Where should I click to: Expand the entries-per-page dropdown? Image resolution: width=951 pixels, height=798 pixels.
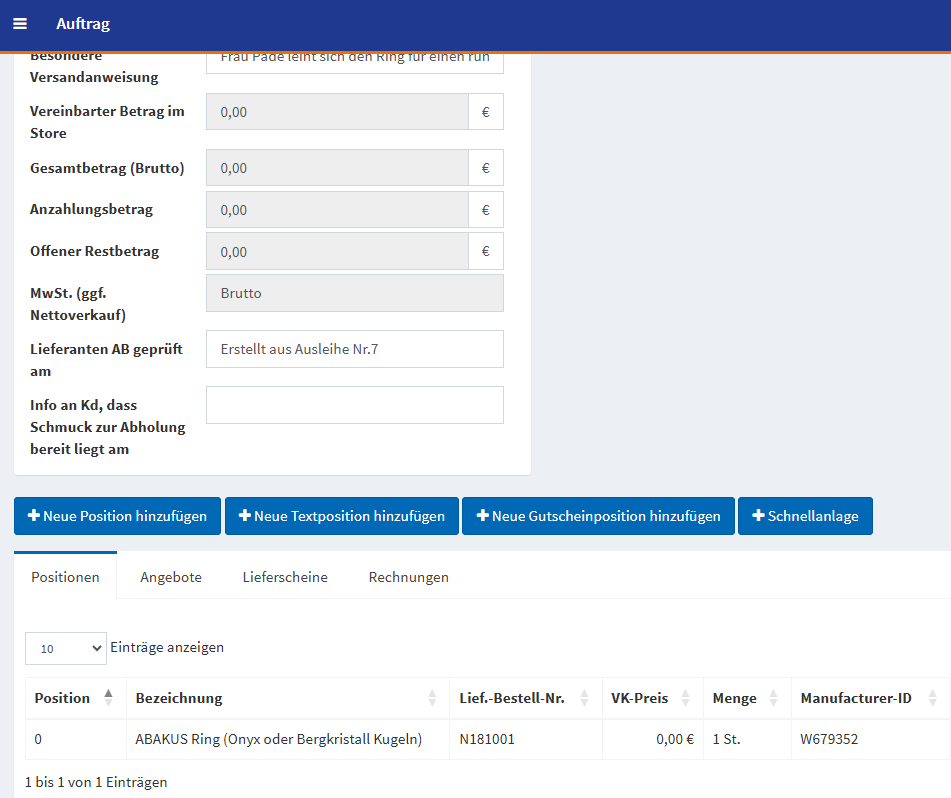[65, 648]
